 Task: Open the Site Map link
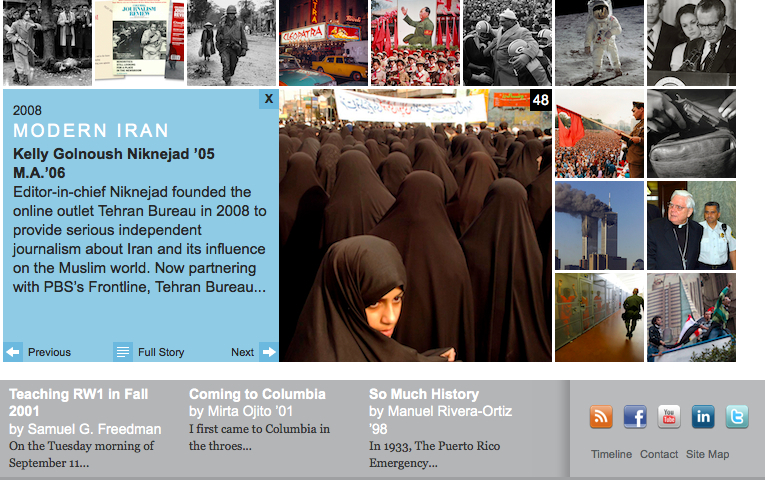pyautogui.click(x=707, y=454)
